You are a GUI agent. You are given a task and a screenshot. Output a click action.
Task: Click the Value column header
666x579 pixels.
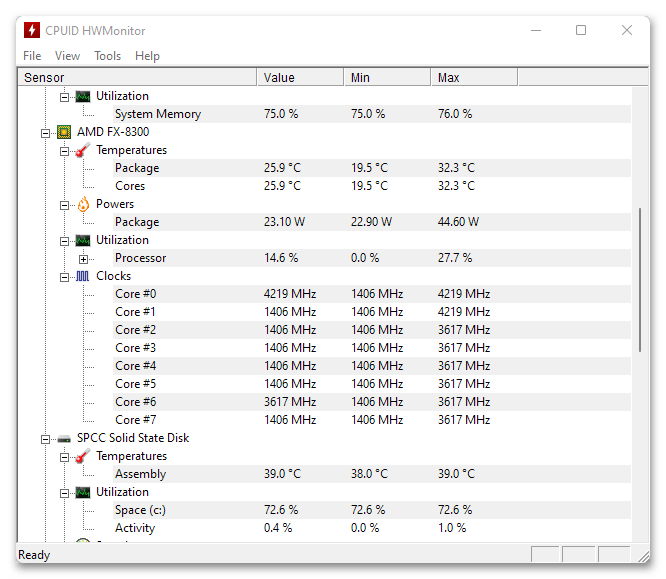pyautogui.click(x=300, y=77)
